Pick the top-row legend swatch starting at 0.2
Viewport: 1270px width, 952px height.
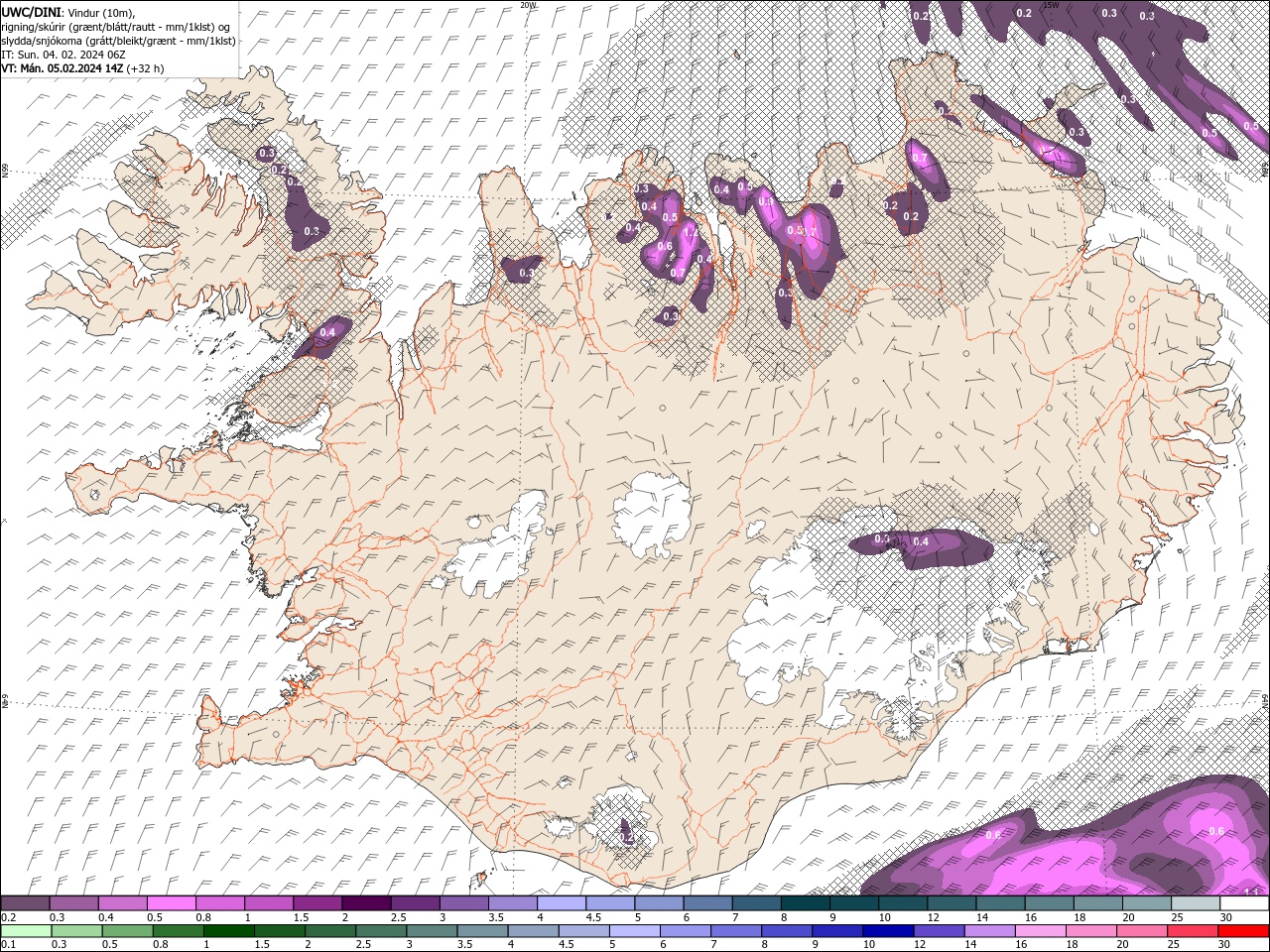pos(25,903)
